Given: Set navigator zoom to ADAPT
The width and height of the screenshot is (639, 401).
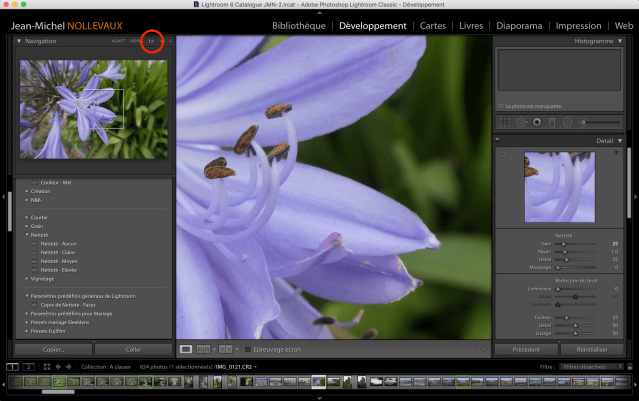Looking at the screenshot, I should pos(118,41).
